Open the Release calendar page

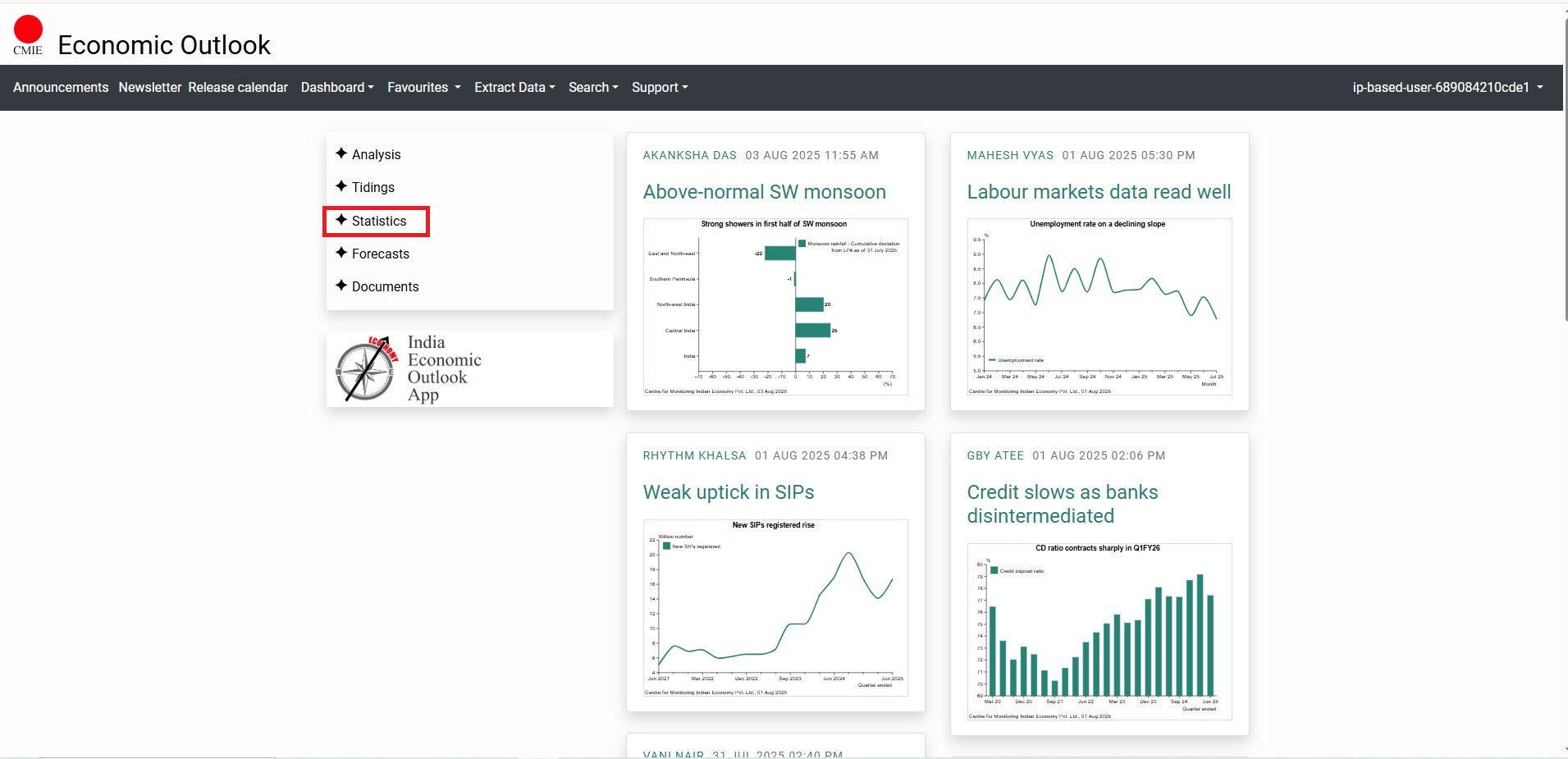tap(238, 87)
